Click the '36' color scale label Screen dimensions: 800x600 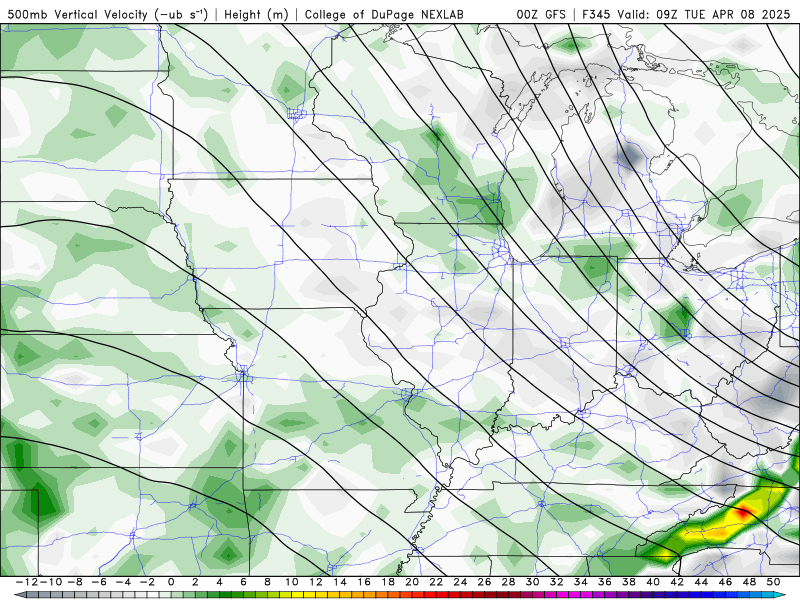[x=605, y=582]
